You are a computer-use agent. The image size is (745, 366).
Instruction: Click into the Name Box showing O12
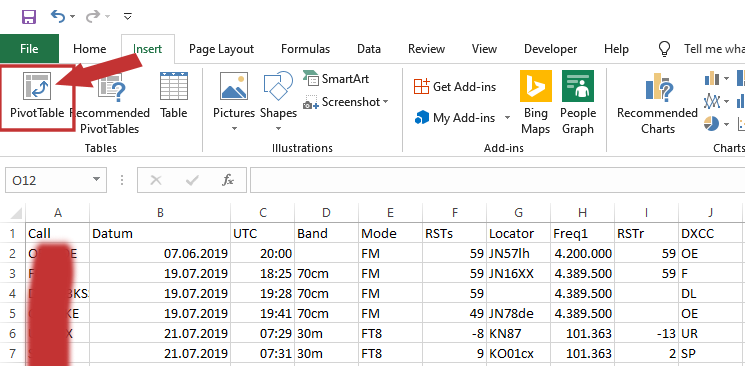48,180
